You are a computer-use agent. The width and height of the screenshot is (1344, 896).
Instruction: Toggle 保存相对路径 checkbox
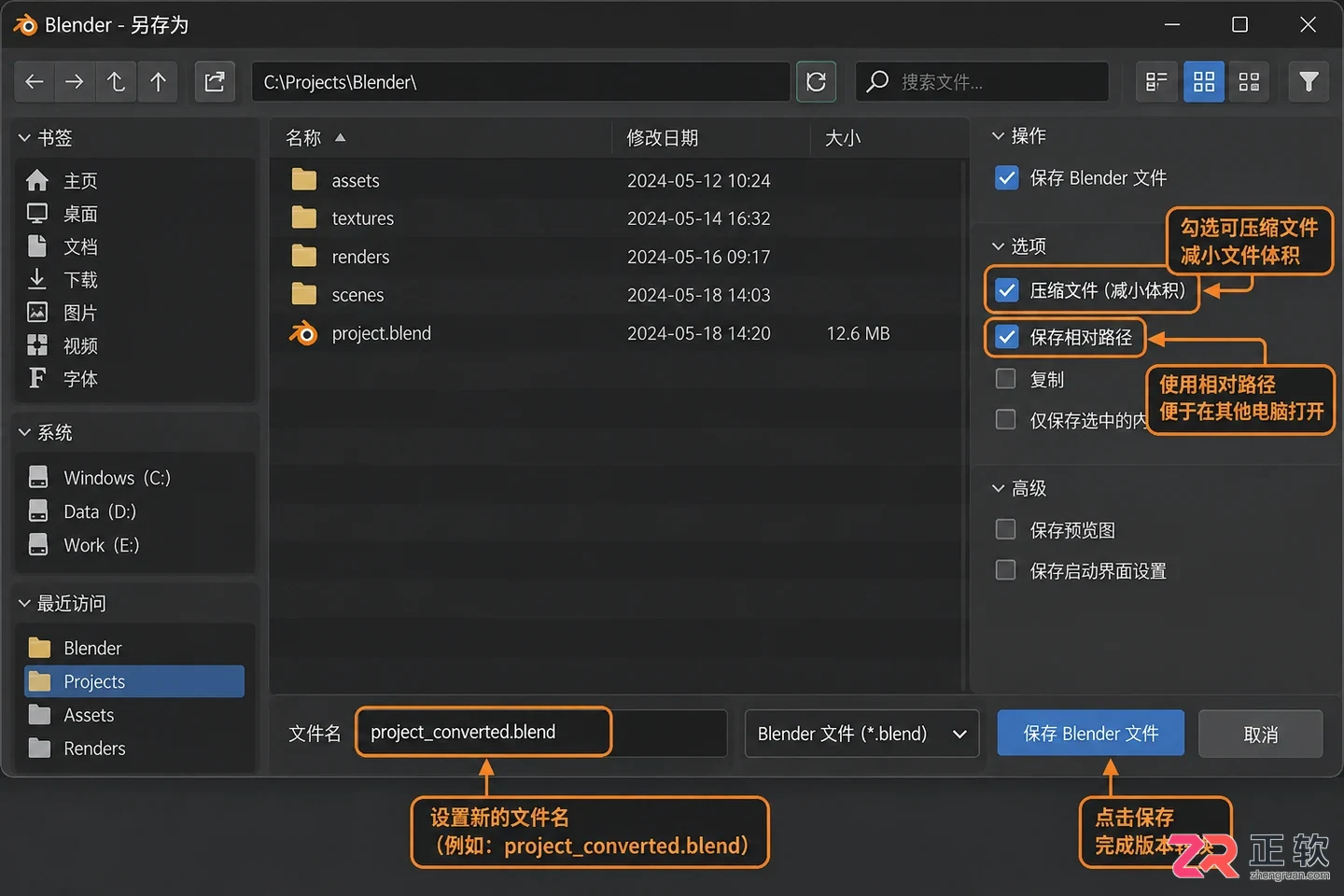(x=1007, y=337)
